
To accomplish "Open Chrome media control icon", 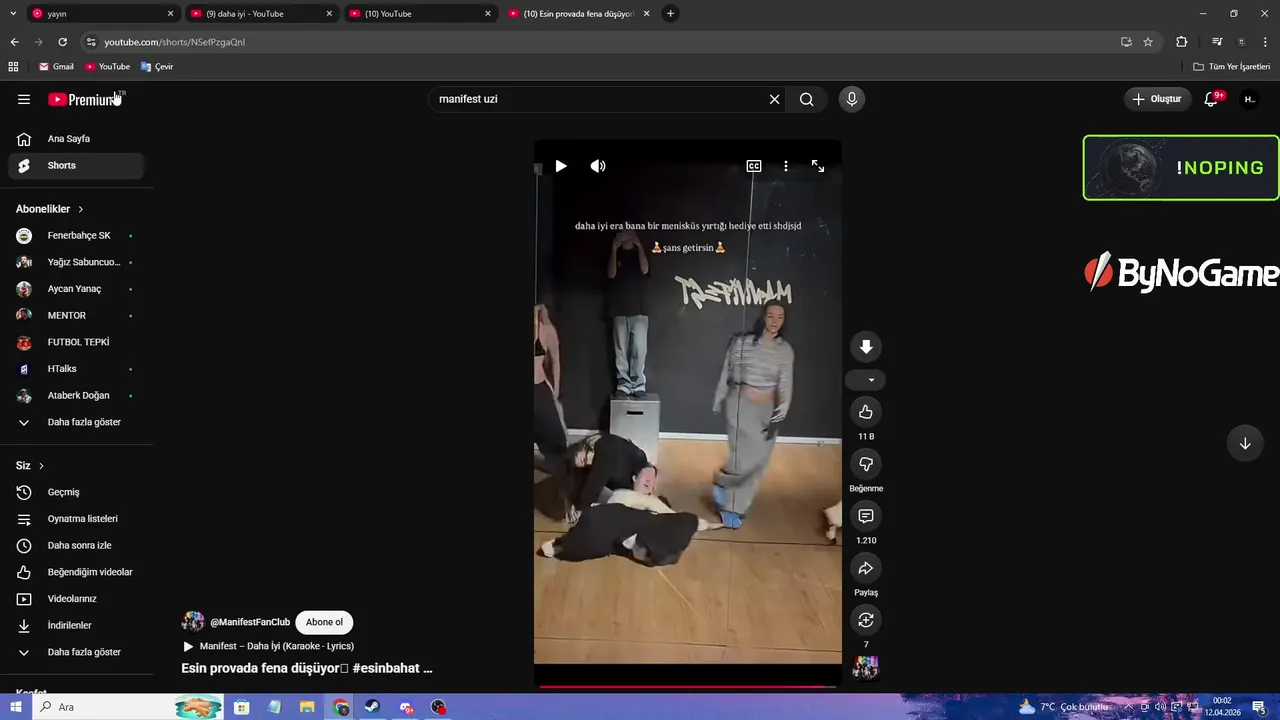I will point(1217,42).
